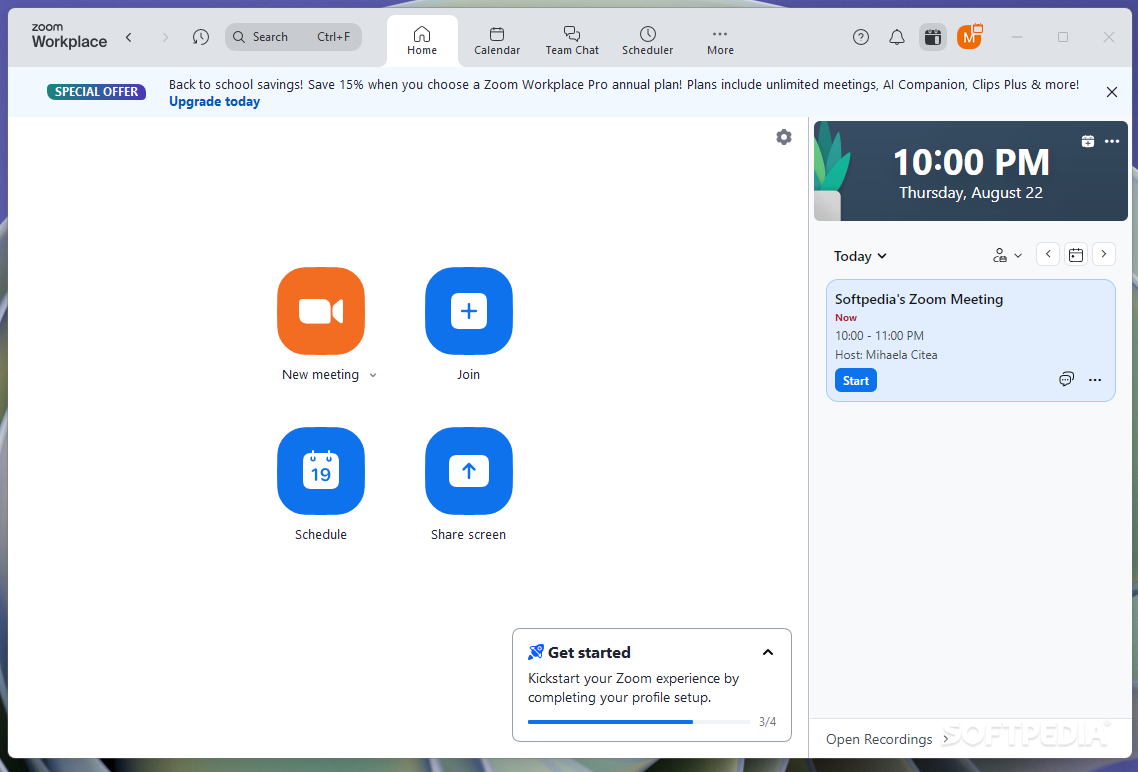The width and height of the screenshot is (1138, 772).
Task: Open chat icon on Softpedia's Zoom Meeting card
Action: [x=1066, y=379]
